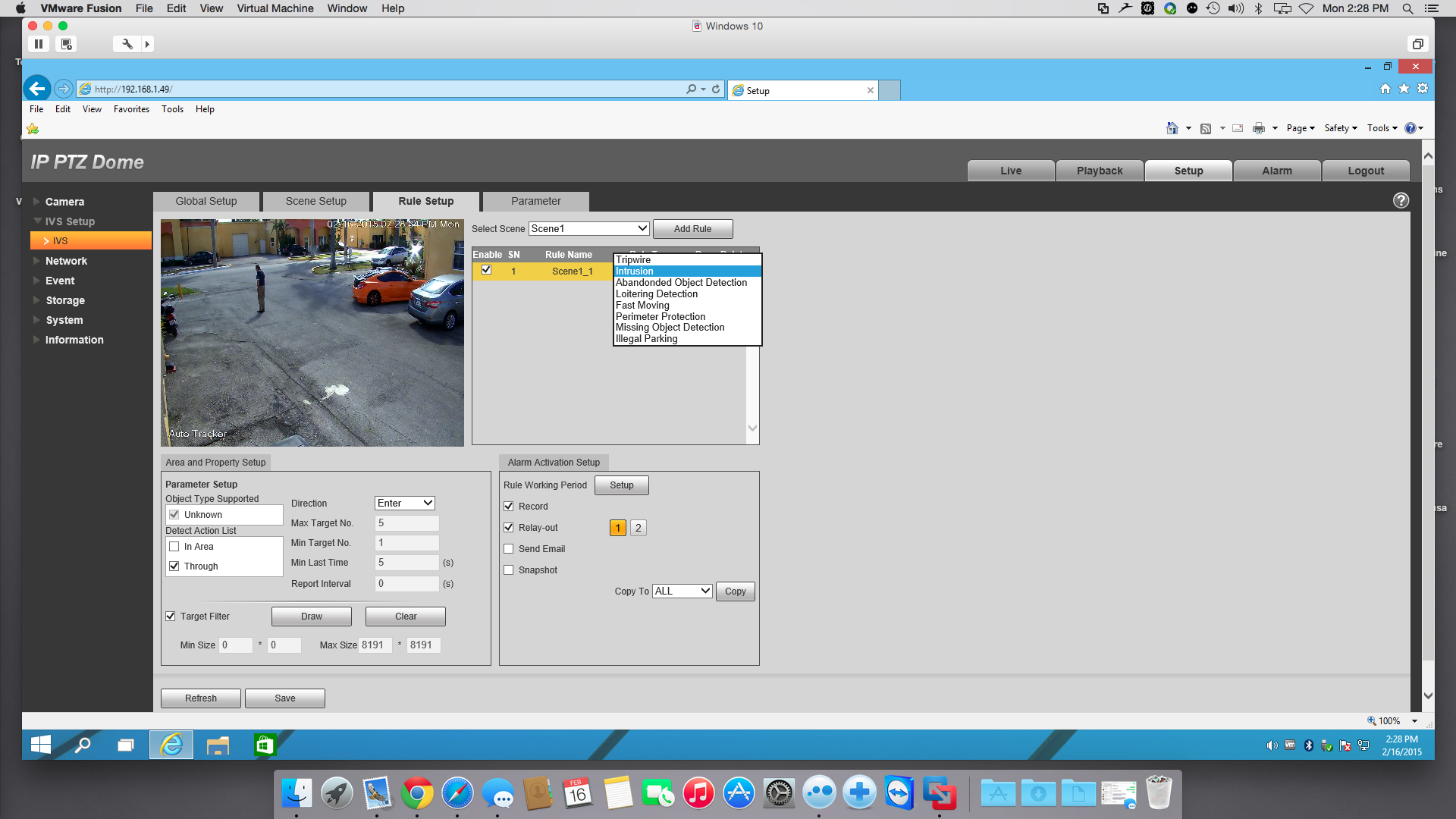Click the refresh icon in address bar
Screen dimensions: 1456x819
coord(715,89)
